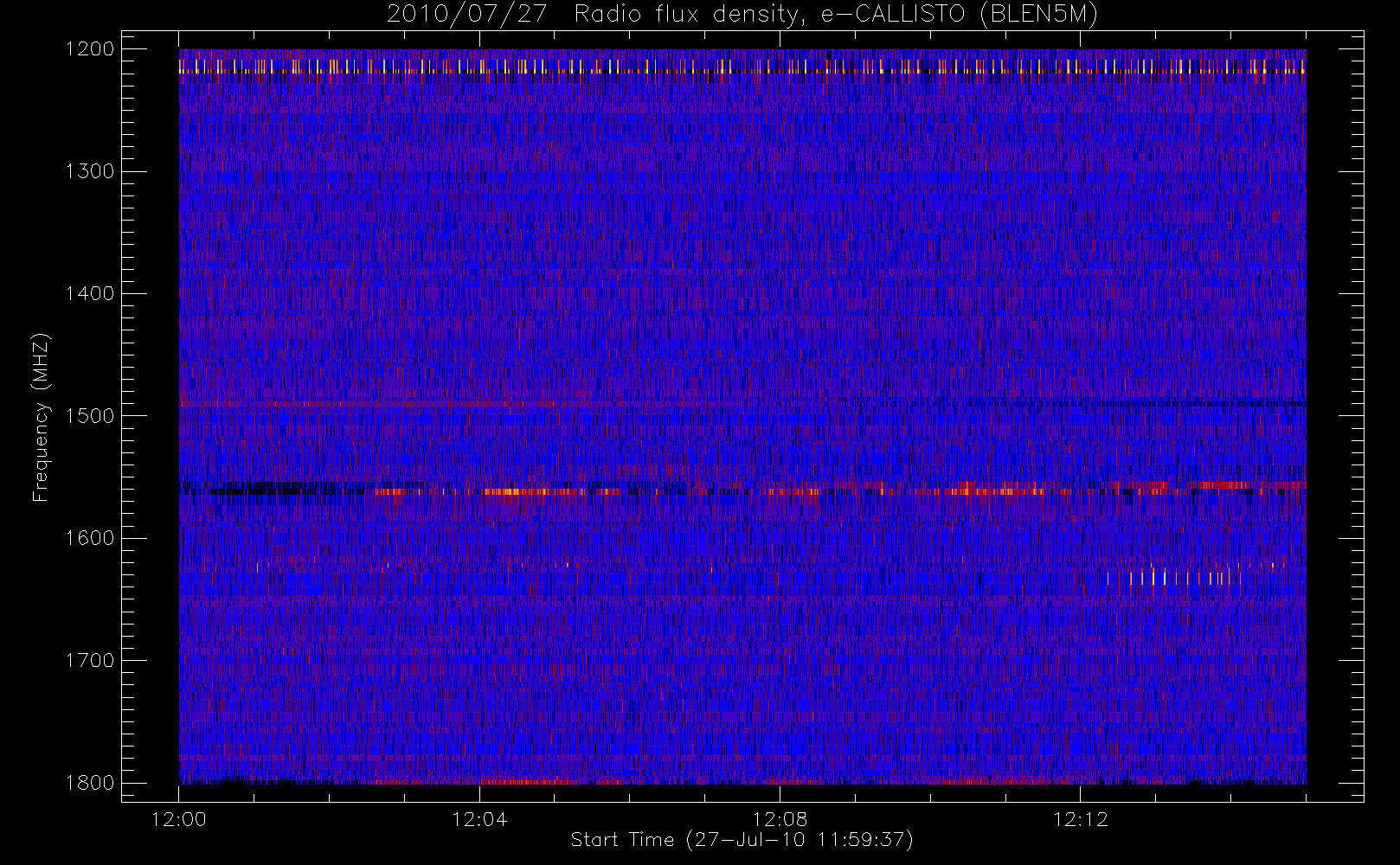
Task: Click the 1400 frequency tick label
Action: click(90, 294)
